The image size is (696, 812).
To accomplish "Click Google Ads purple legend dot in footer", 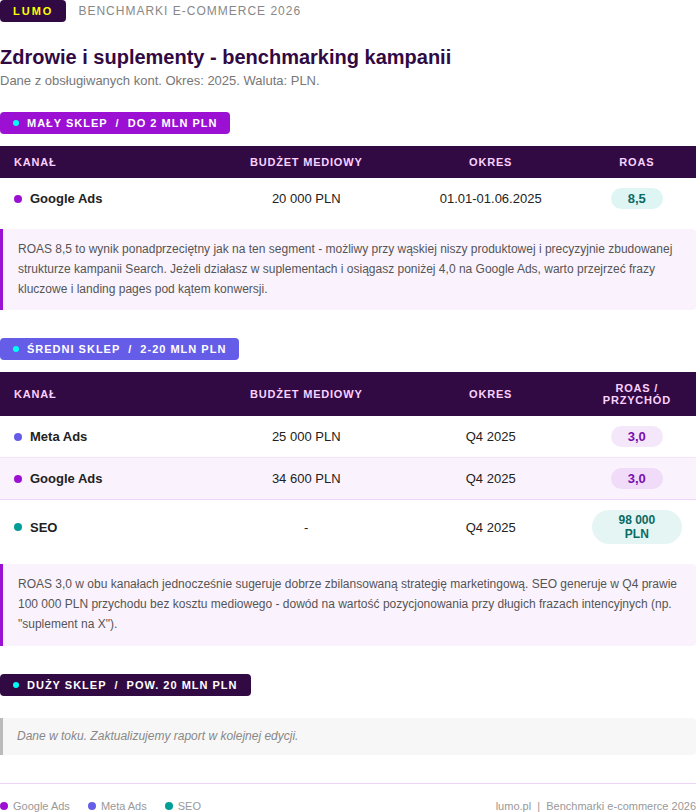I will [5, 806].
